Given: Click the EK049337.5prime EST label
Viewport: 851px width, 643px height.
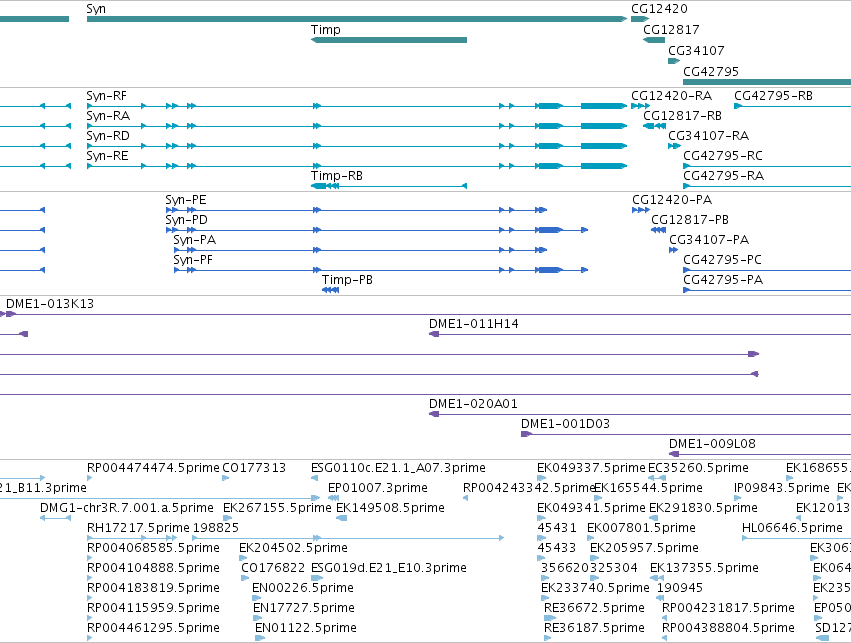Looking at the screenshot, I should point(591,468).
